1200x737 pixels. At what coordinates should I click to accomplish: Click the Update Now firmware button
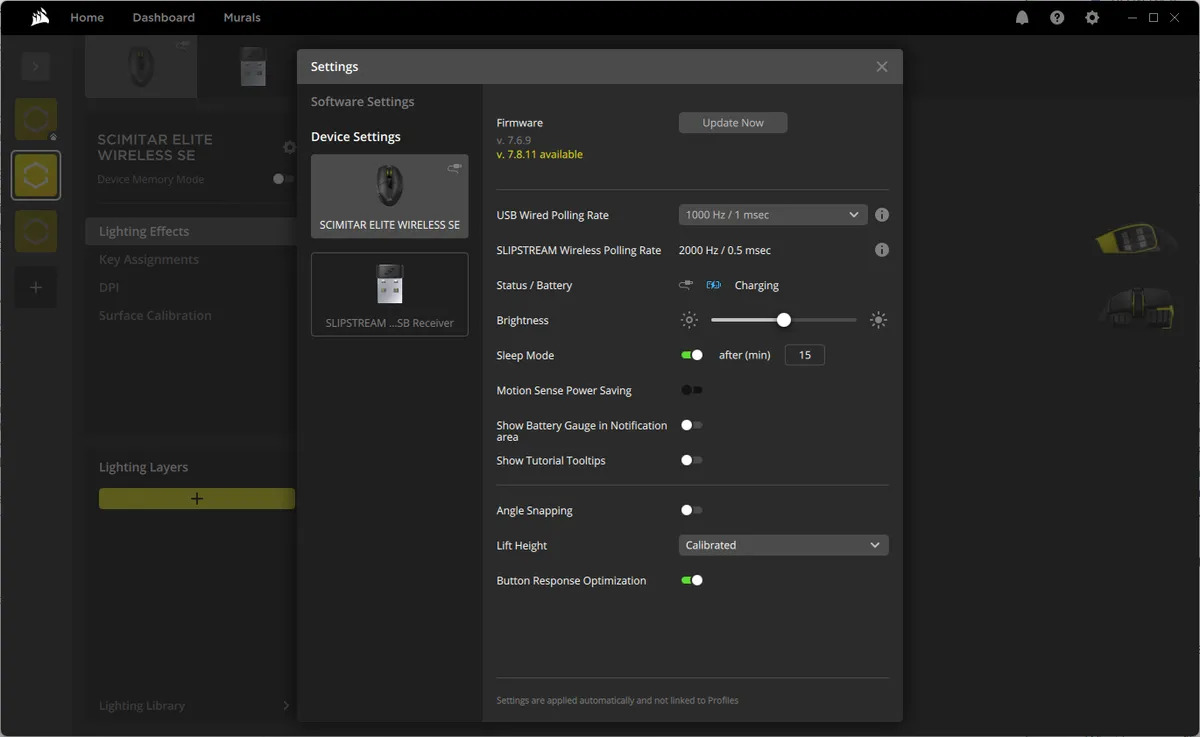733,122
